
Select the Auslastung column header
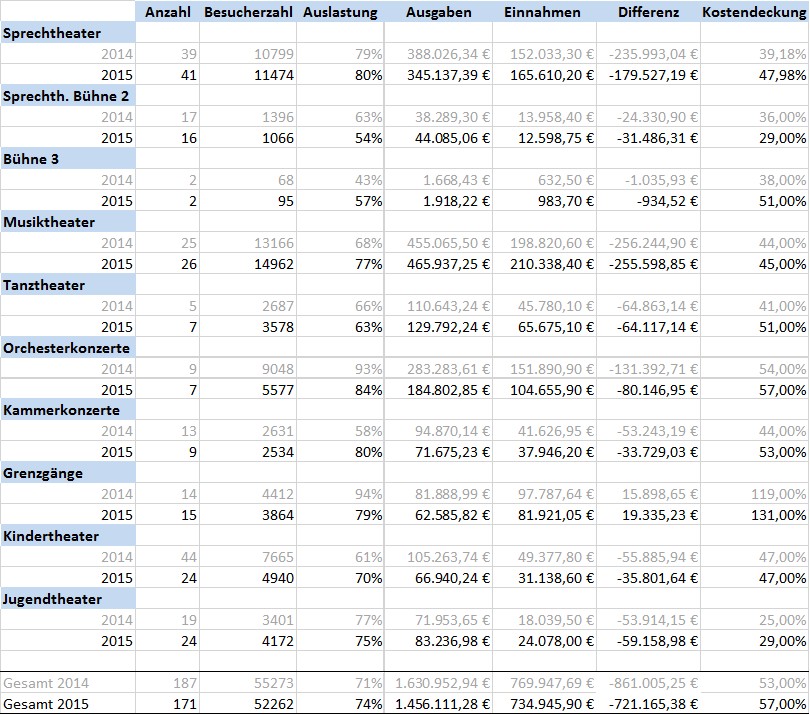click(340, 12)
